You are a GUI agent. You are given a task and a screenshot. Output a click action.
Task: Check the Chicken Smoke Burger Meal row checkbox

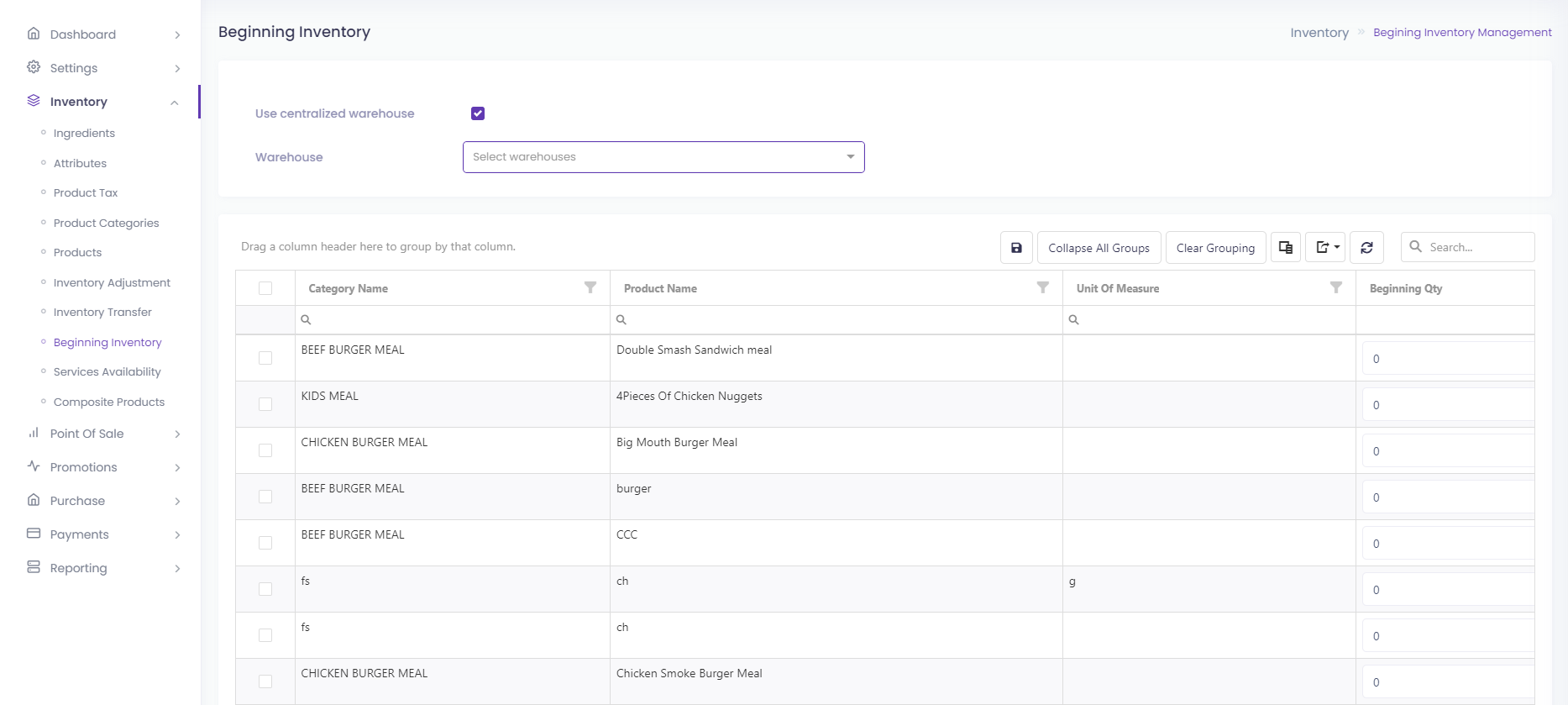tap(265, 681)
